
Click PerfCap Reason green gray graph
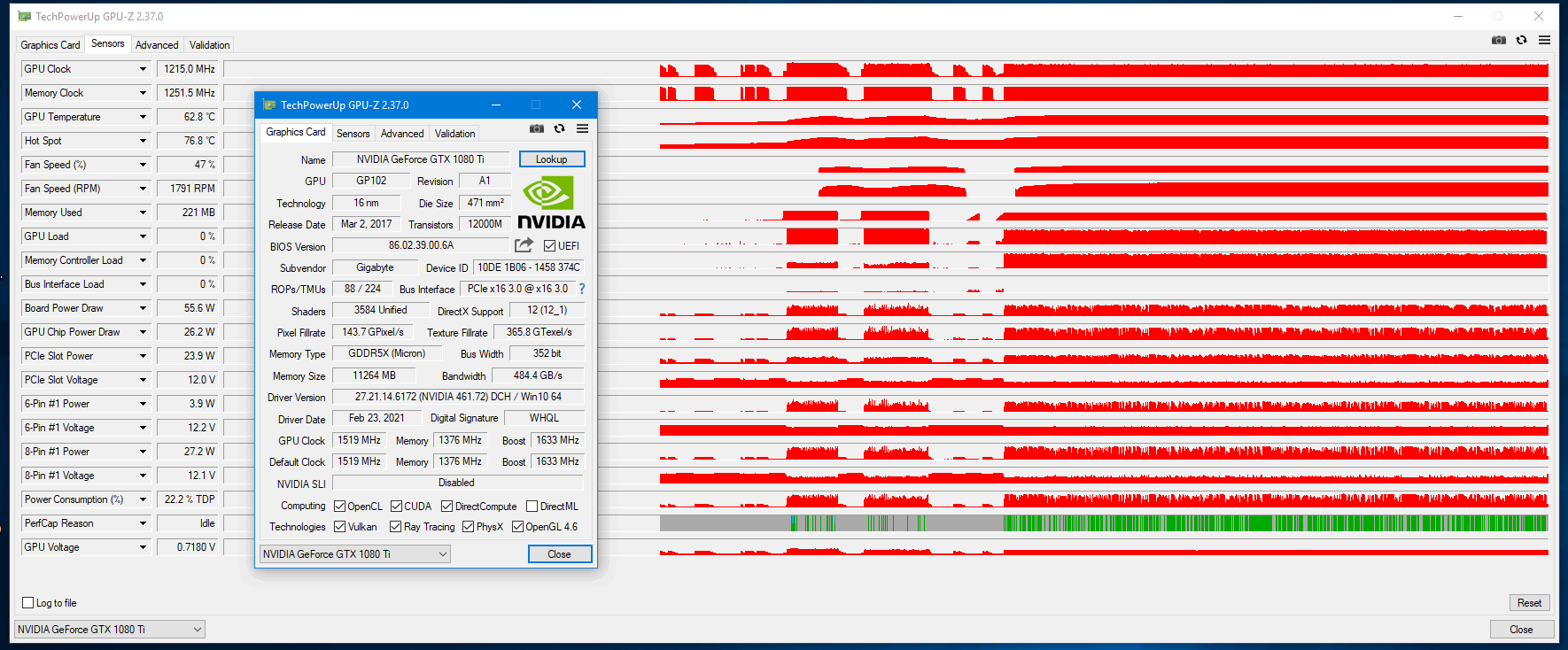[x=887, y=523]
